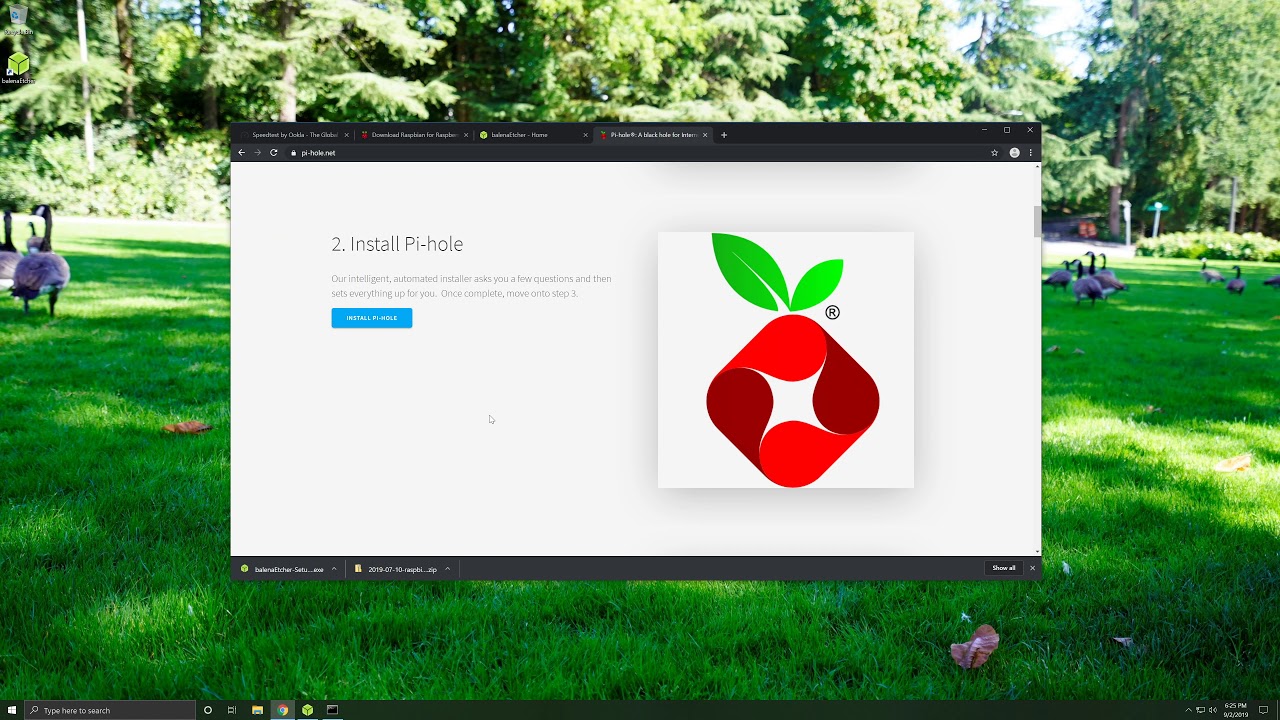Select the Recycle Bin desktop icon
Viewport: 1280px width, 720px height.
18,20
